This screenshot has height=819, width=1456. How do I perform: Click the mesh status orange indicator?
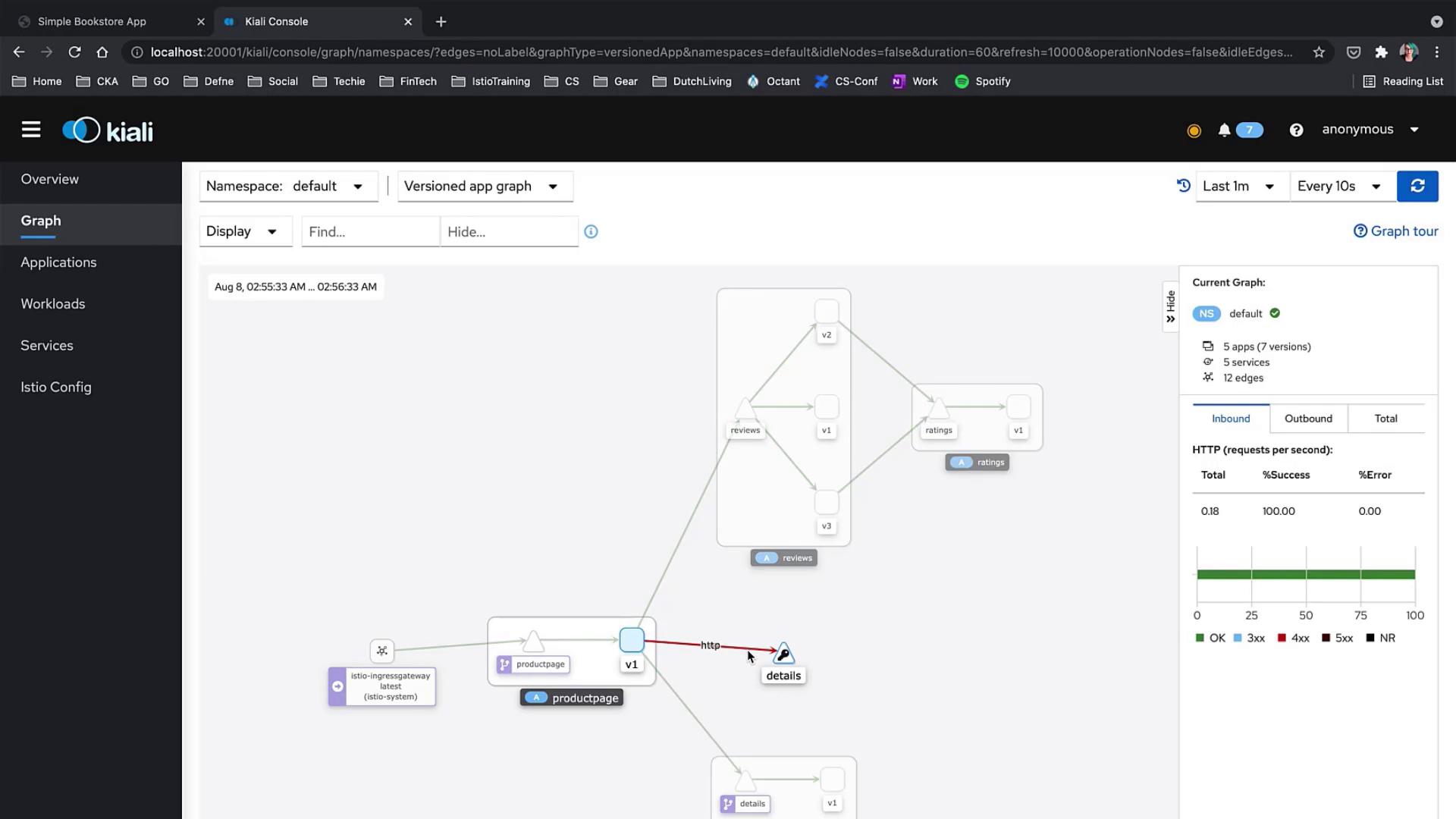pyautogui.click(x=1194, y=130)
